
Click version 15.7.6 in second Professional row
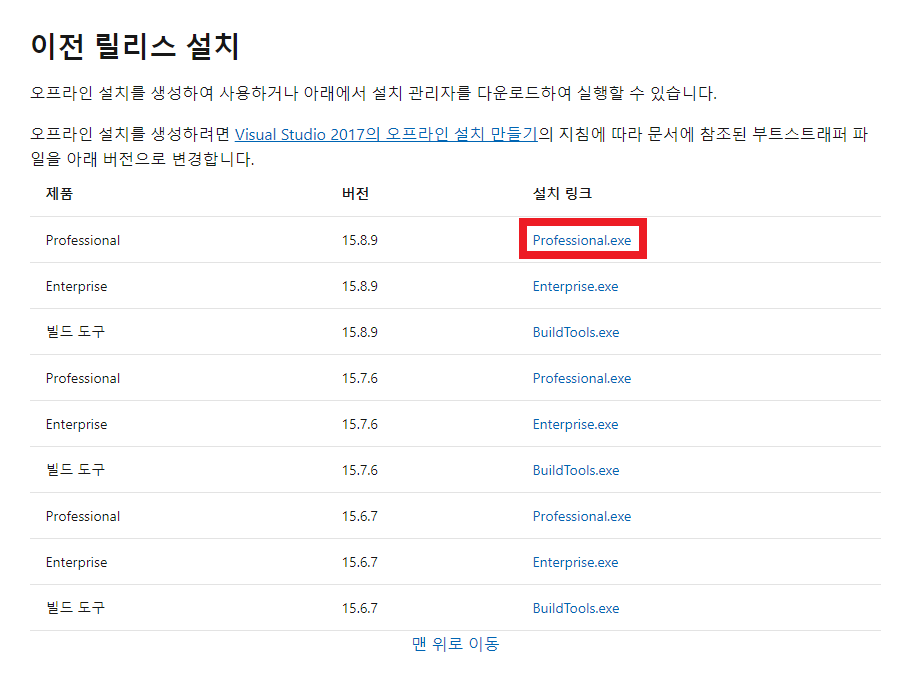point(359,378)
